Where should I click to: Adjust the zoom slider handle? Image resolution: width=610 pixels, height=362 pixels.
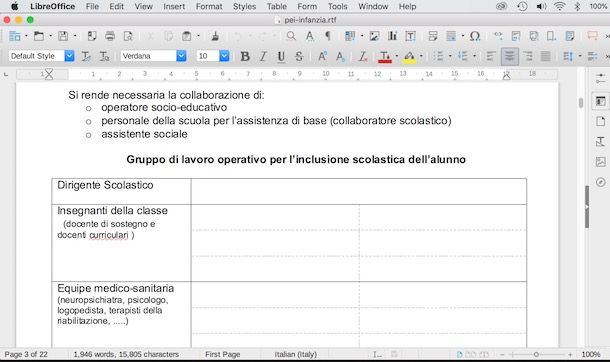536,354
